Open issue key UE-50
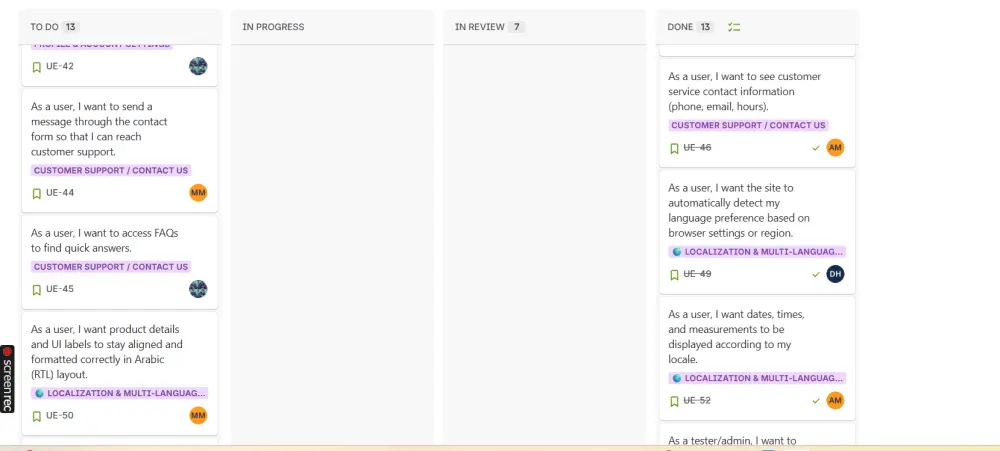Screen dimensions: 1000x451 60,416
